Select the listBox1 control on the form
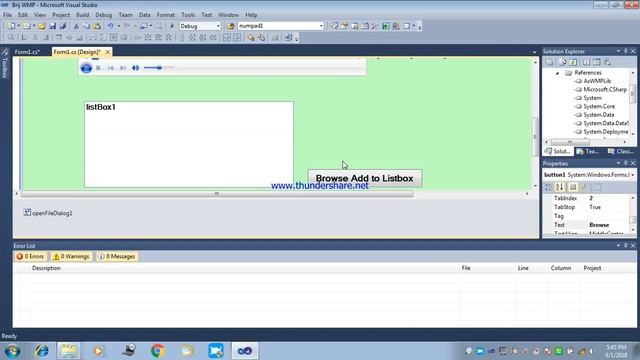This screenshot has width=640, height=360. (x=189, y=144)
